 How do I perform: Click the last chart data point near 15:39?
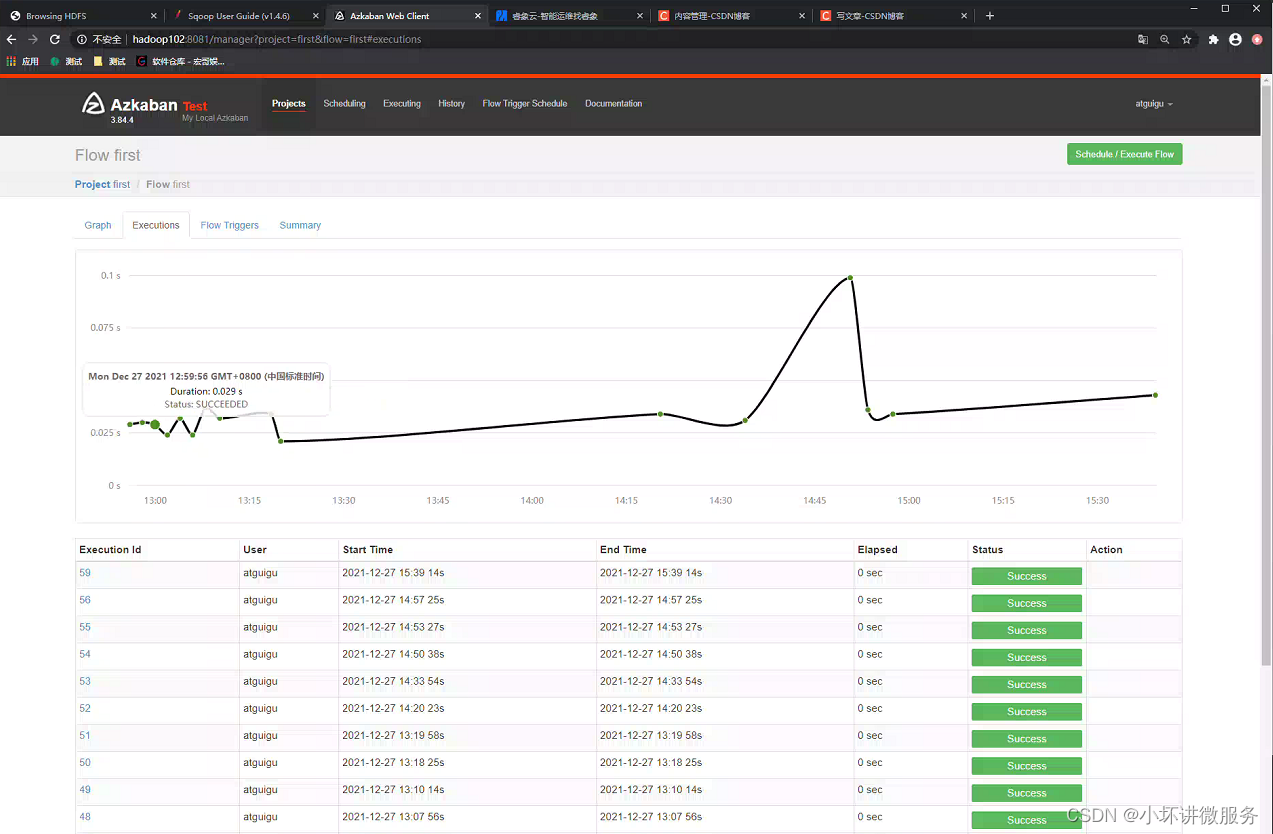1155,395
